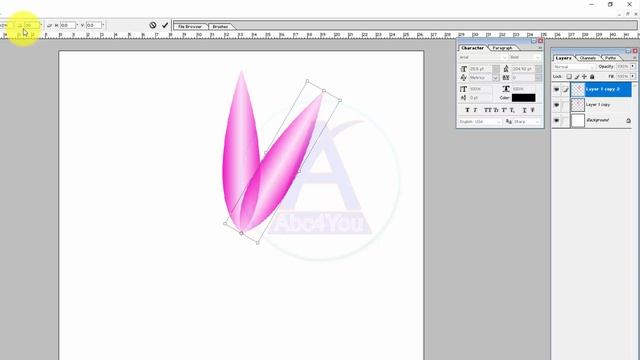Screen dimensions: 640x360
Task: Open the anti-aliasing Sharp dropdown
Action: point(526,122)
